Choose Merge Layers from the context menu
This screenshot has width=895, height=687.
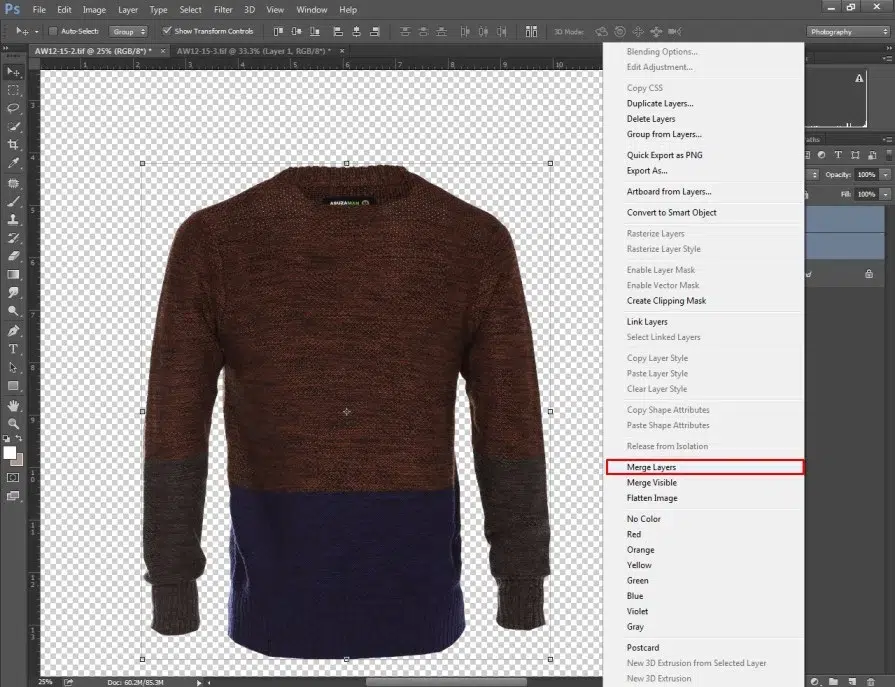coord(705,467)
